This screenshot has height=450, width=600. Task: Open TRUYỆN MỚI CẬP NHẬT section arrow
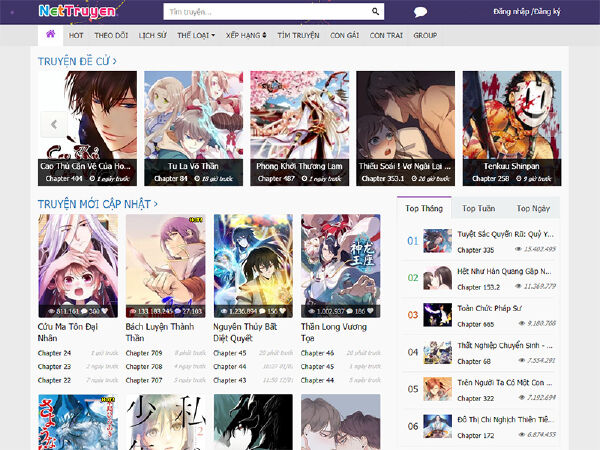click(x=155, y=204)
